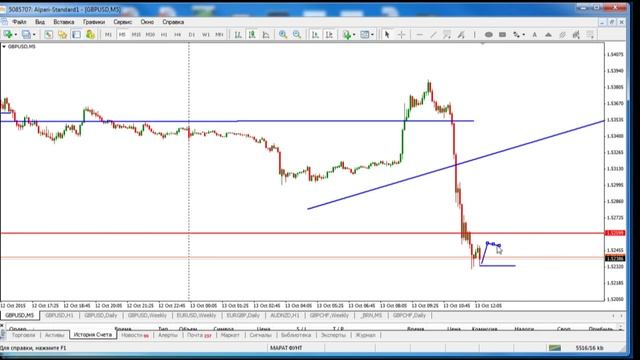Select the crosshair tool
The width and height of the screenshot is (640, 360).
tap(401, 35)
